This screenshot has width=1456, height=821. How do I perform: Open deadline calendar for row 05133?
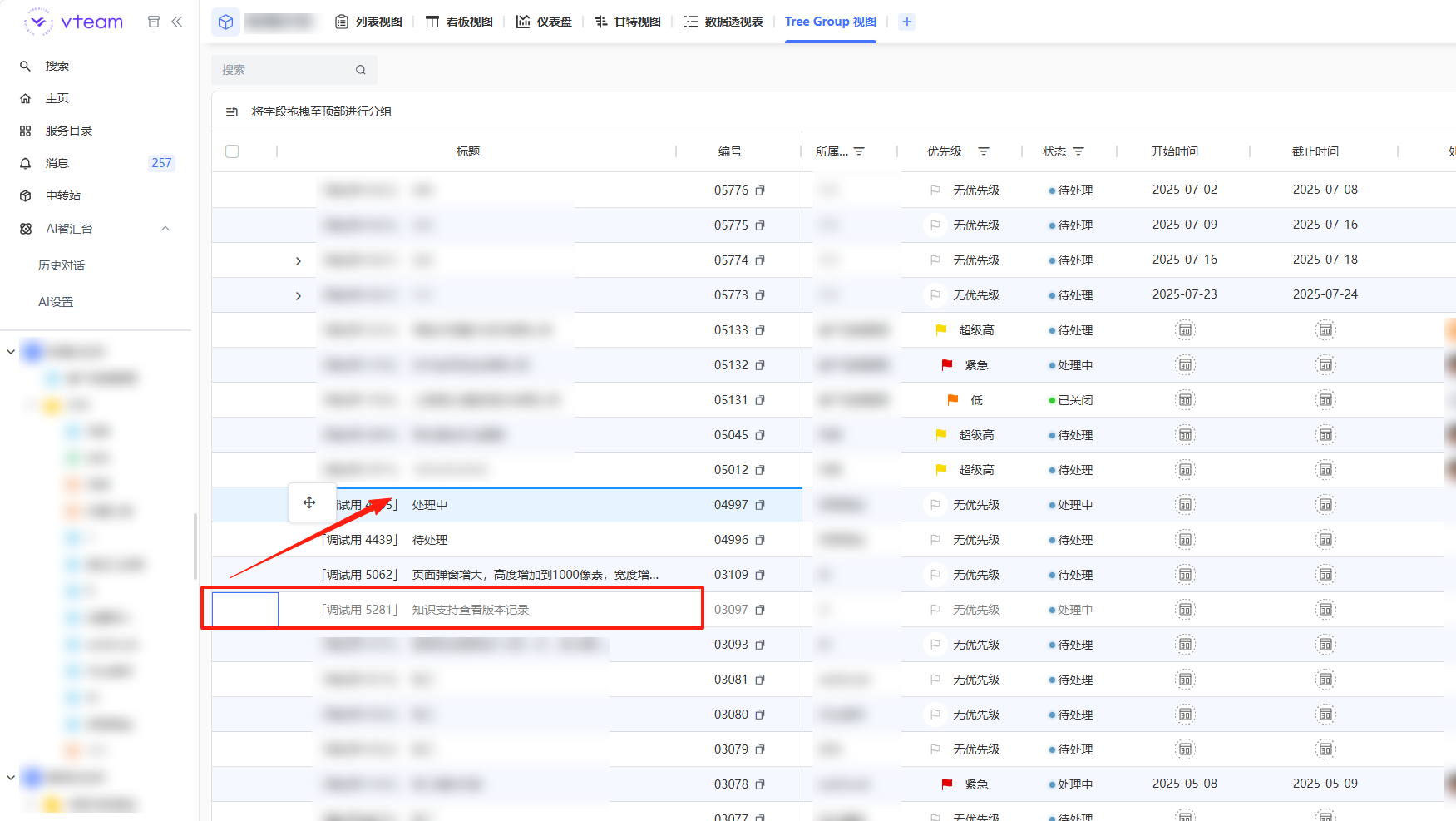[x=1325, y=330]
